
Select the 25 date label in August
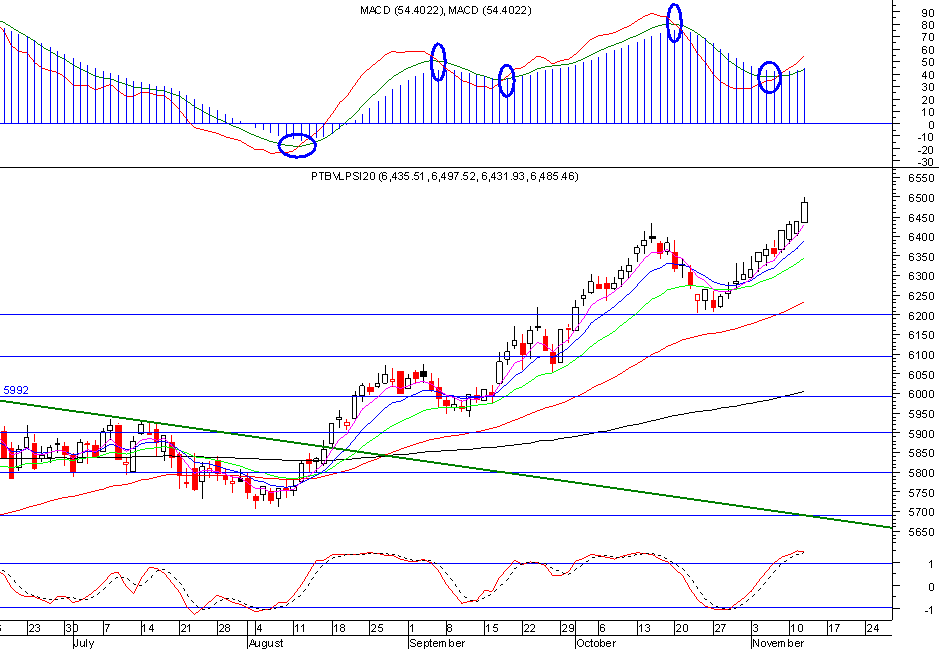click(377, 629)
